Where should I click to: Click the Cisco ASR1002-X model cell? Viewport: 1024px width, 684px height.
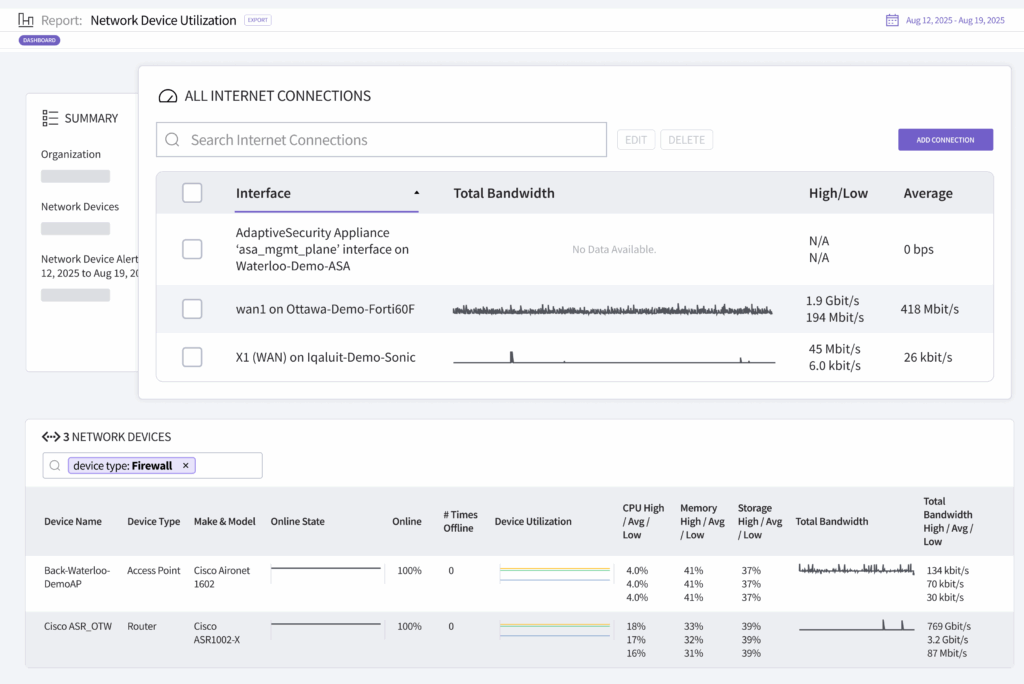217,633
